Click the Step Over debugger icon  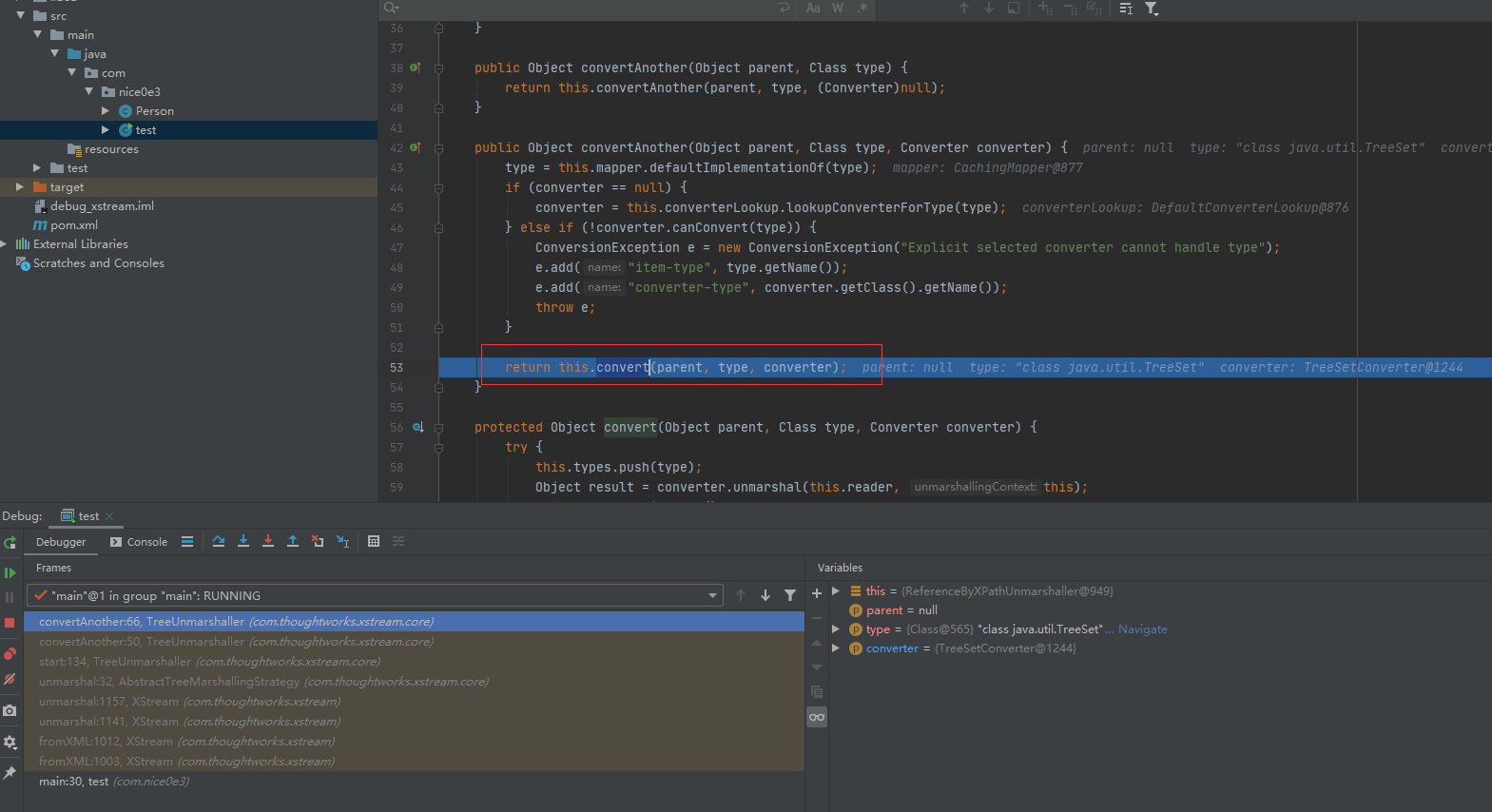click(219, 541)
